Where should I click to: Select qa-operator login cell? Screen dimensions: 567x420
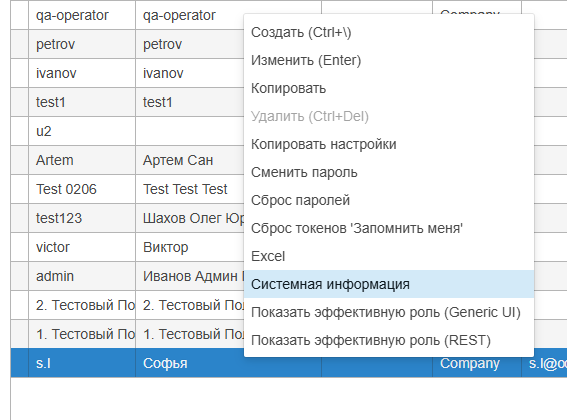(82, 15)
